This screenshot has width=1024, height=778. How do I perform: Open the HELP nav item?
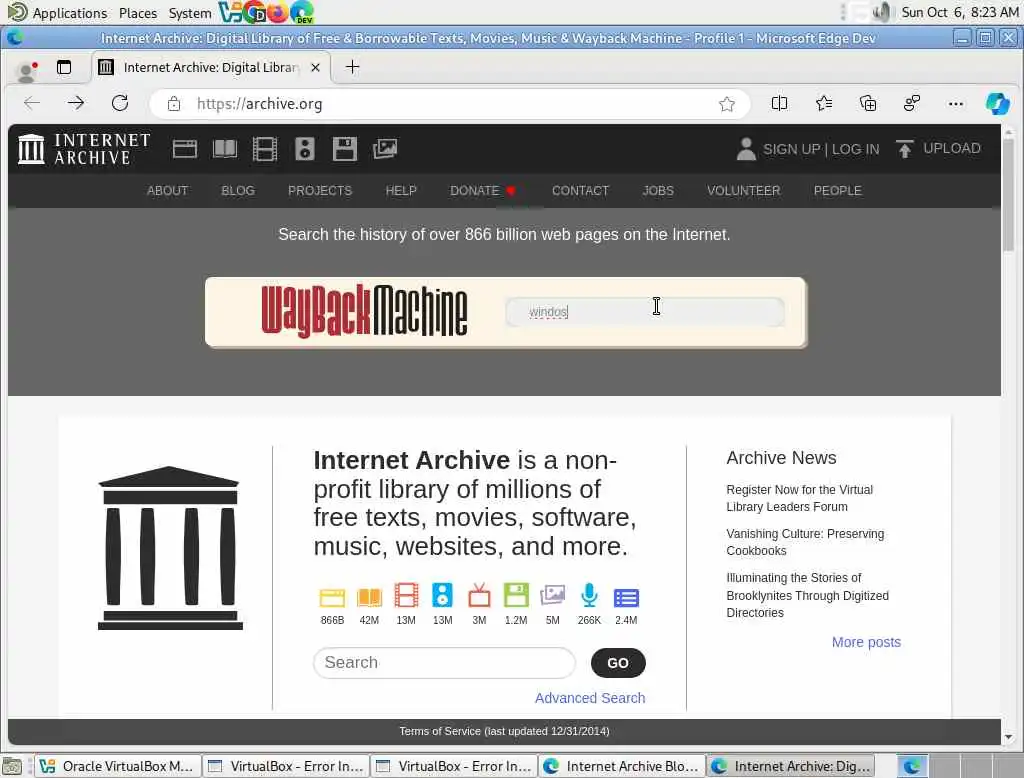[401, 191]
